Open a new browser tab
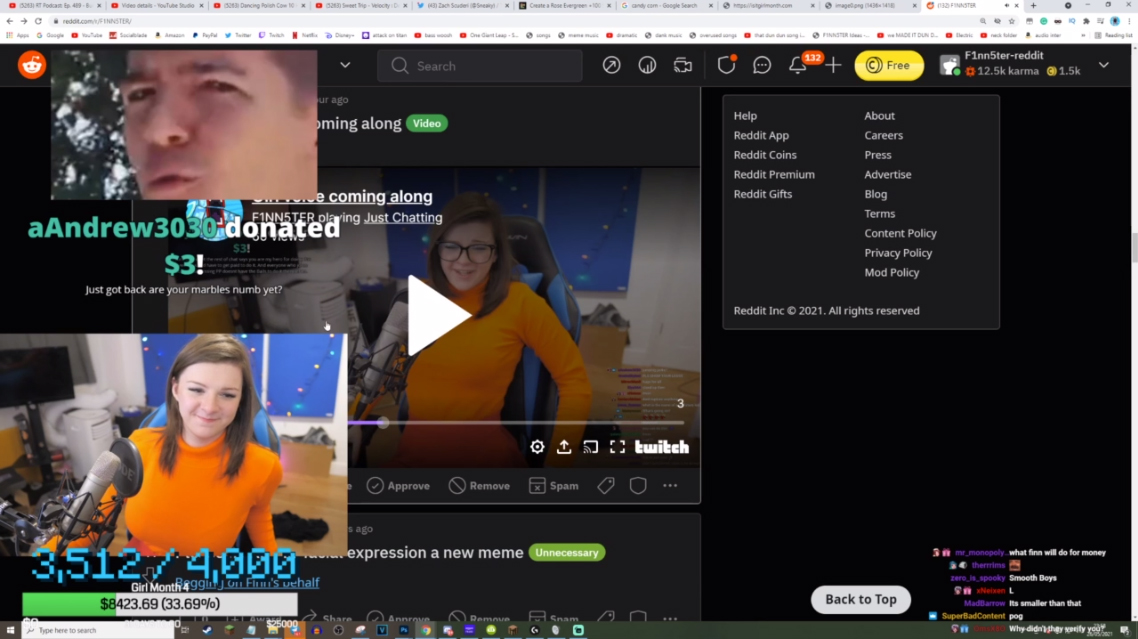This screenshot has width=1138, height=639. pyautogui.click(x=1033, y=6)
